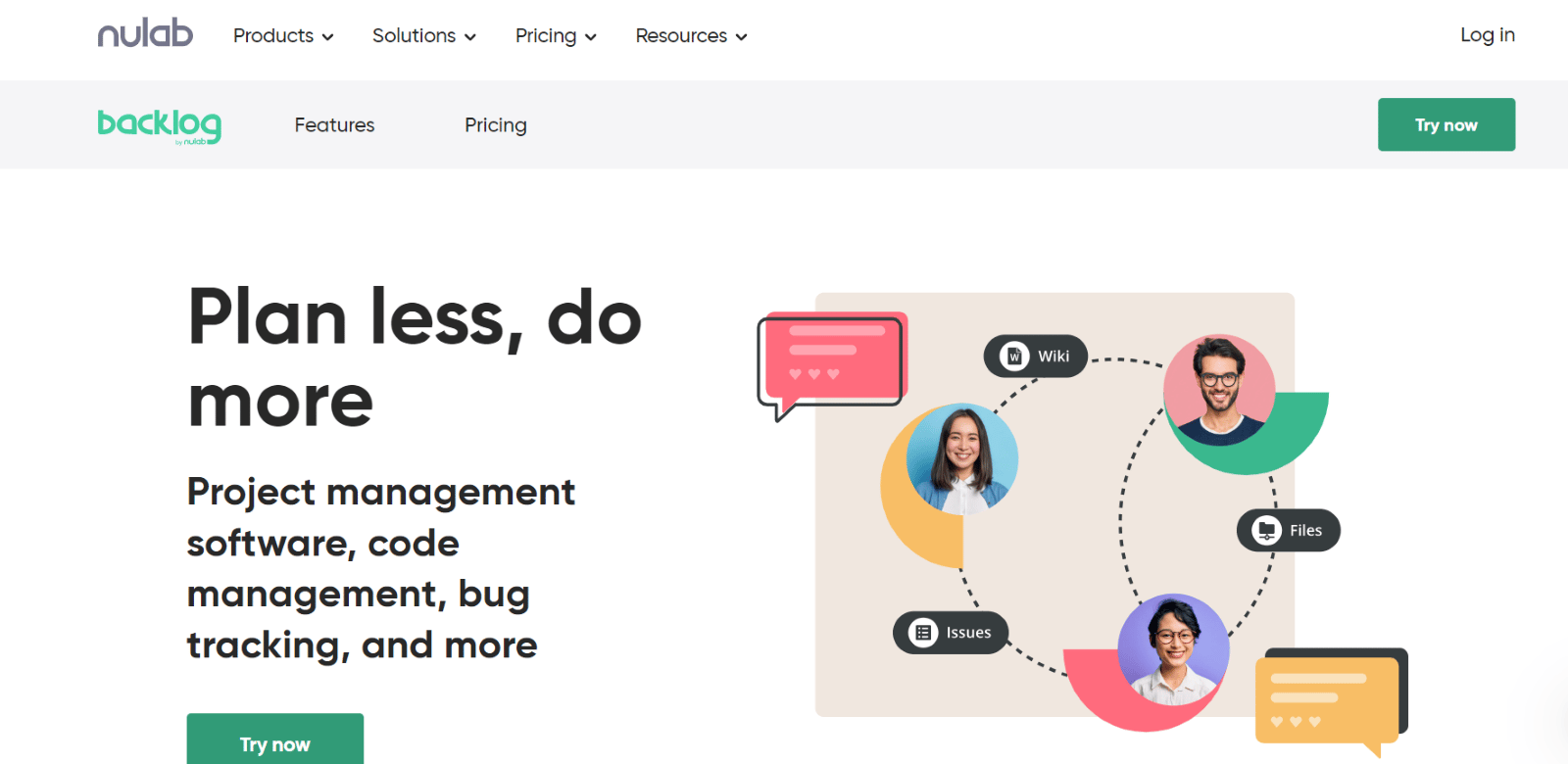Click the Backlog logo

(x=160, y=125)
